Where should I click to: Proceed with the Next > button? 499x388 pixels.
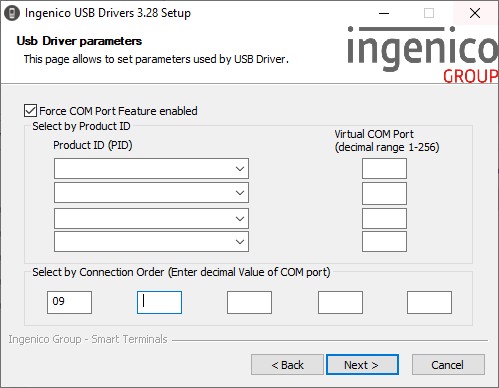pyautogui.click(x=362, y=365)
